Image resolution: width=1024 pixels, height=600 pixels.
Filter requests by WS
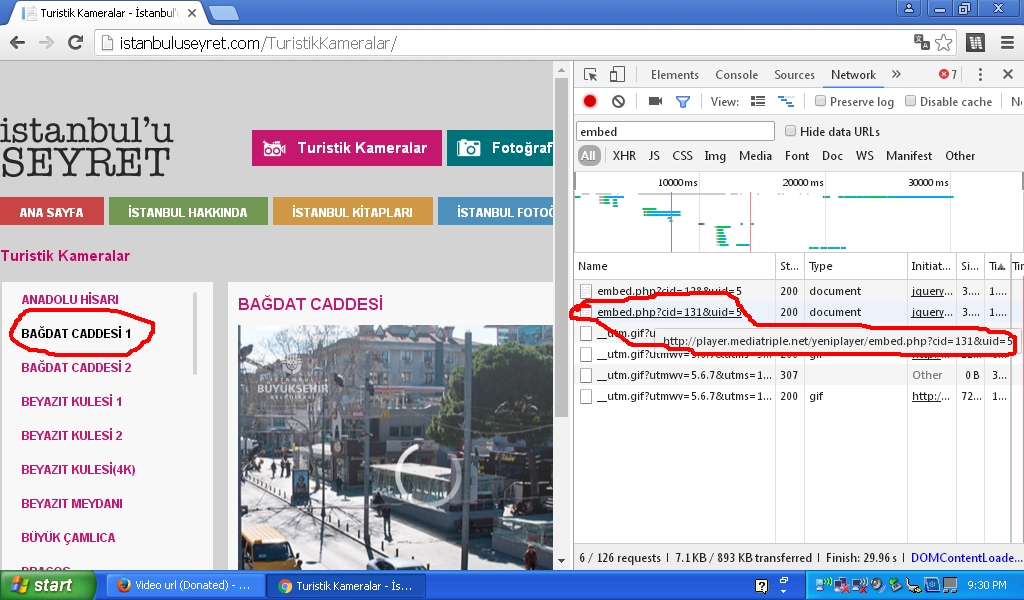tap(865, 155)
